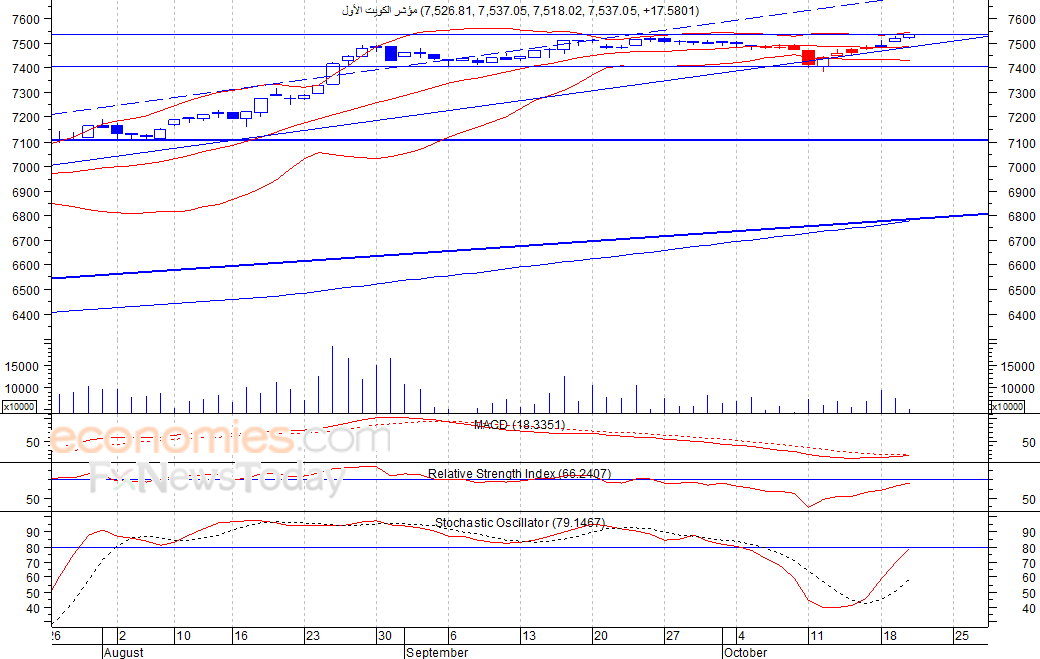
Task: Select the date marker 2 beside August
Action: 122,636
